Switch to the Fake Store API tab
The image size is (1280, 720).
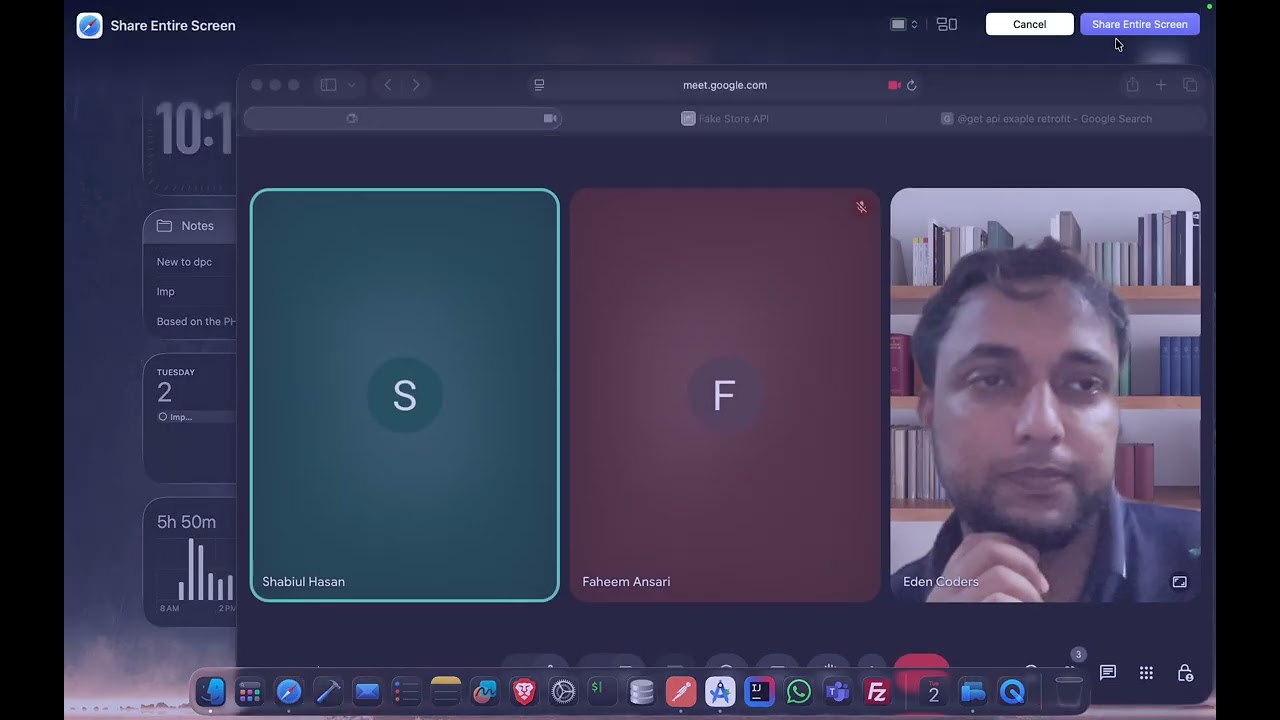(x=725, y=118)
